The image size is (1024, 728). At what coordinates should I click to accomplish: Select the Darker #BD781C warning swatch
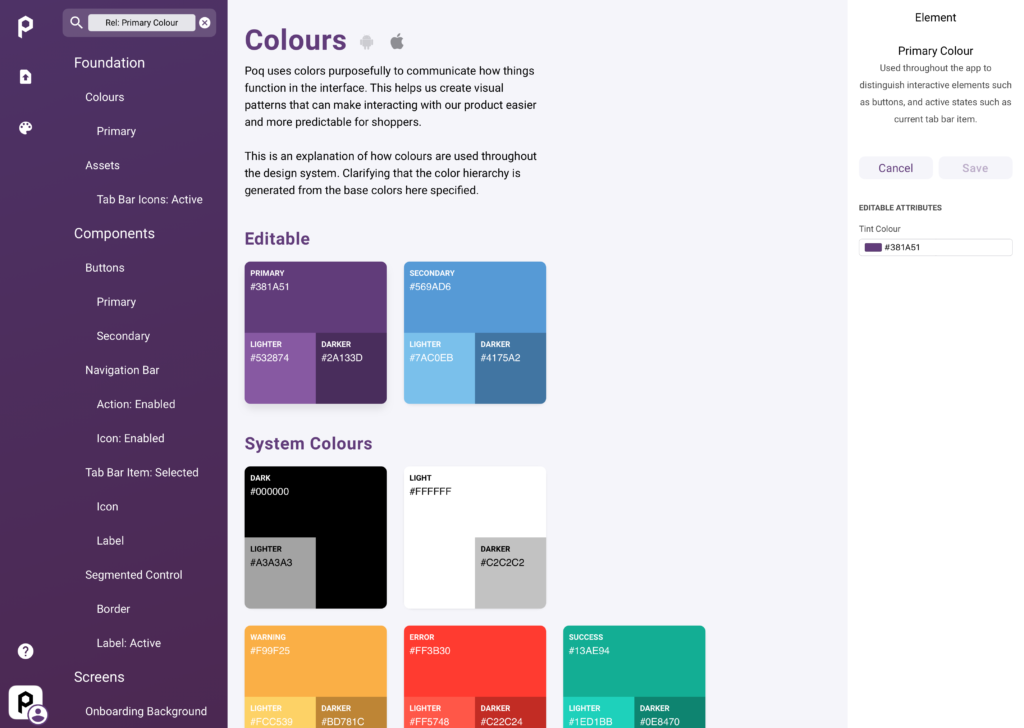pyautogui.click(x=351, y=712)
